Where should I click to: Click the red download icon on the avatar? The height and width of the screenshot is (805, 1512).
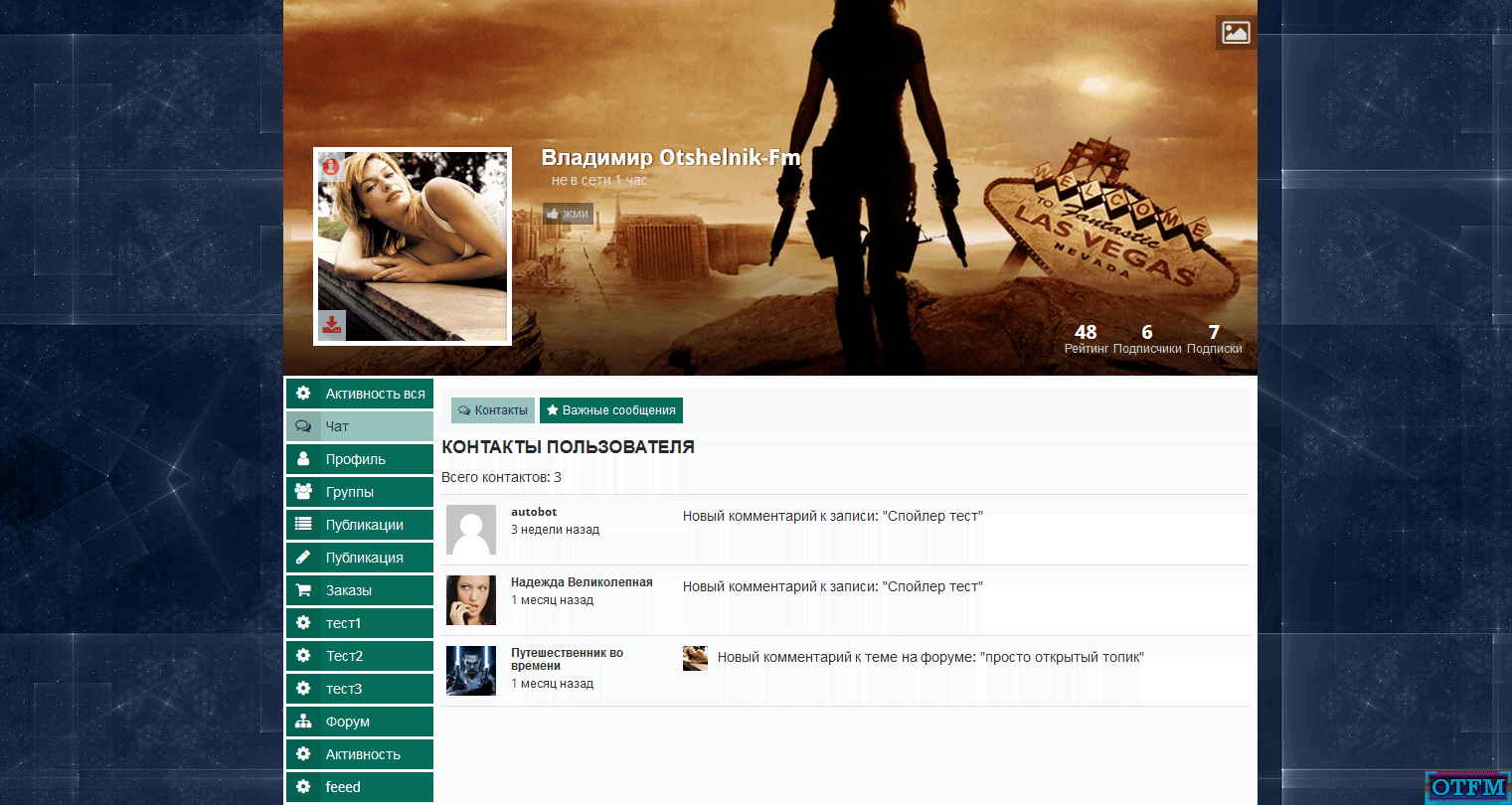[332, 325]
